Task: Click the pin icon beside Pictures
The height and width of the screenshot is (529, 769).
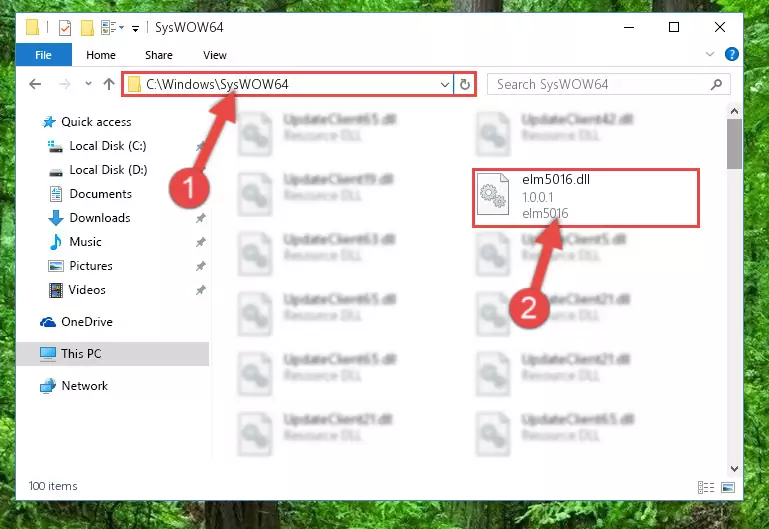Action: (201, 266)
